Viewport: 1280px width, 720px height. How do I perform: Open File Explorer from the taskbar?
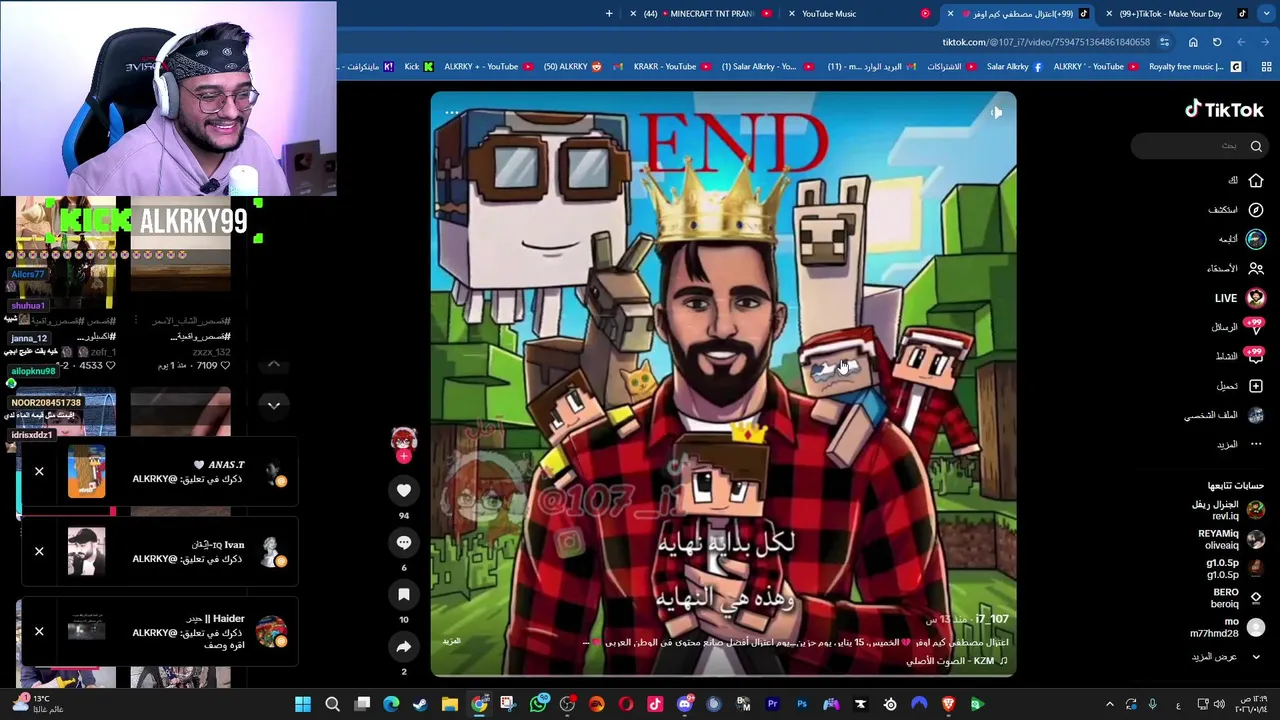450,705
